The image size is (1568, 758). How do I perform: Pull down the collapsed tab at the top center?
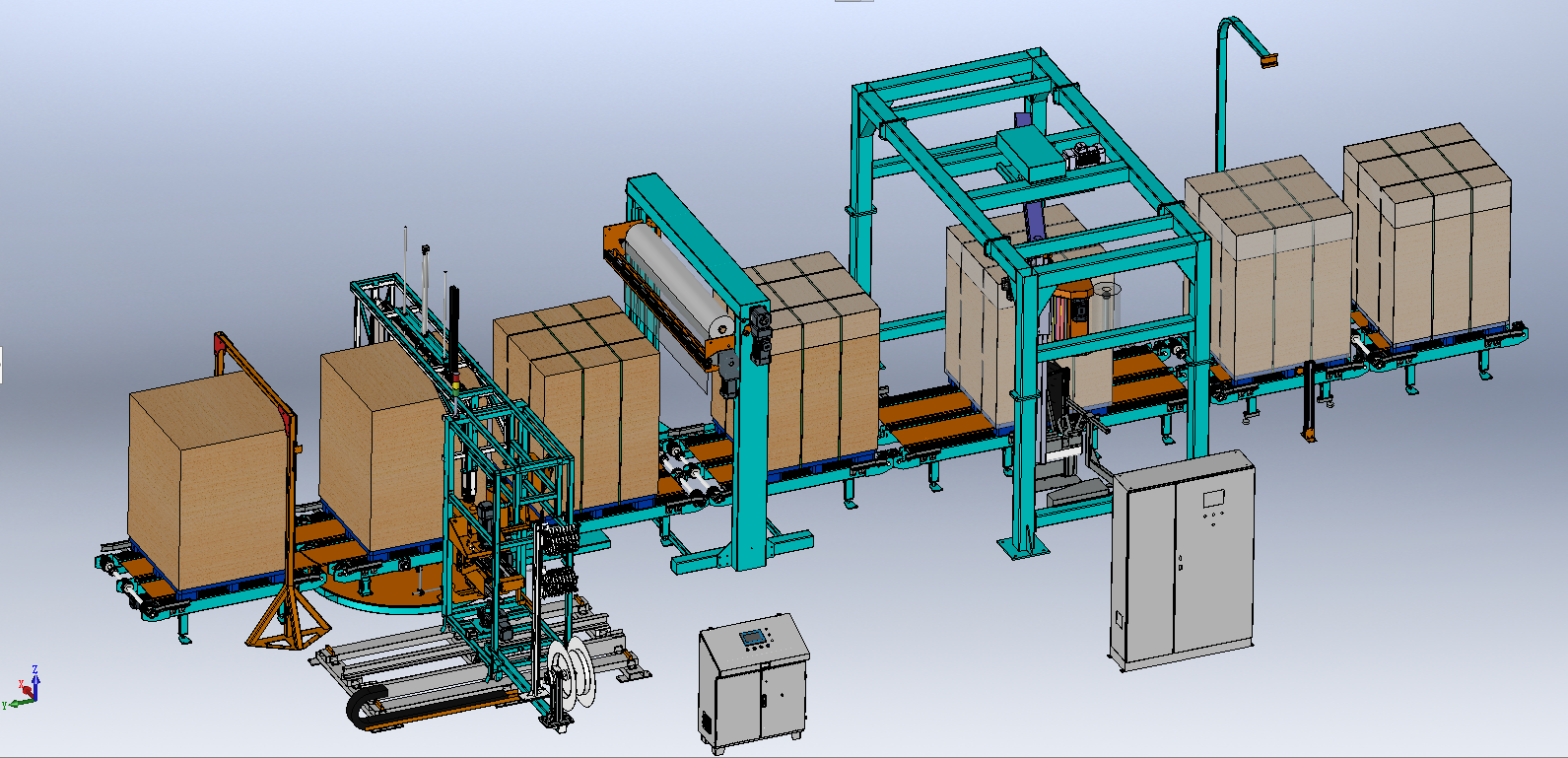(x=853, y=1)
